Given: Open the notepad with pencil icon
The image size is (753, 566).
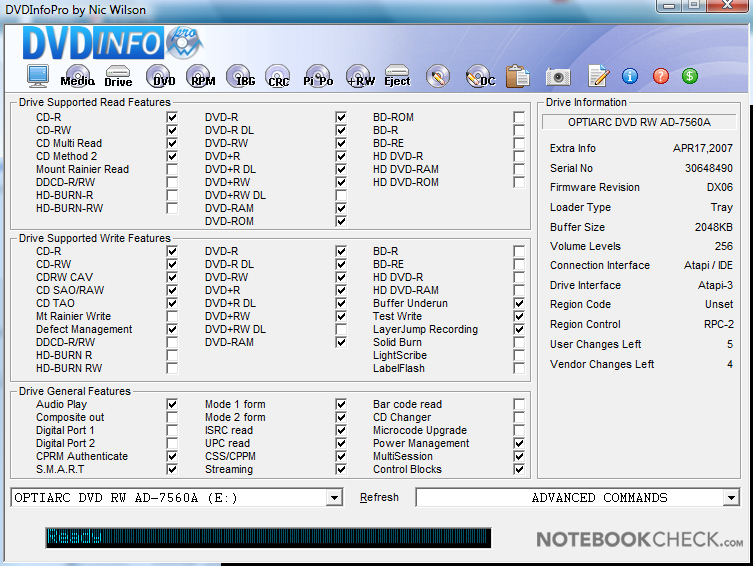Looking at the screenshot, I should pos(598,76).
